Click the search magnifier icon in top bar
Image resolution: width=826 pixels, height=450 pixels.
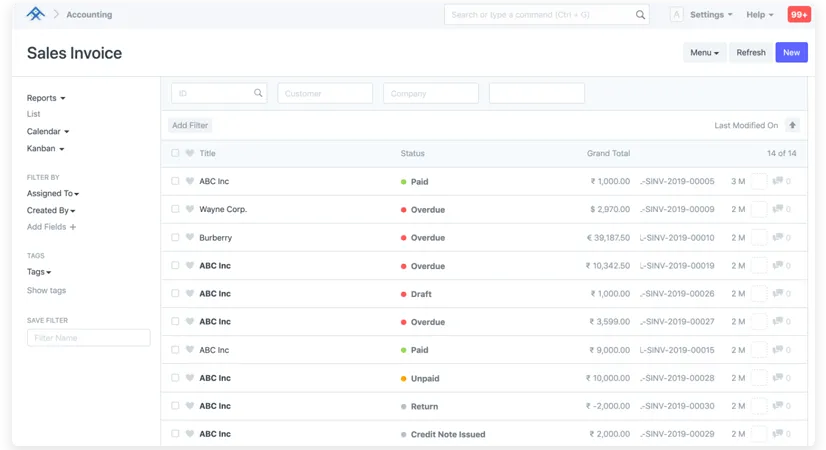640,15
